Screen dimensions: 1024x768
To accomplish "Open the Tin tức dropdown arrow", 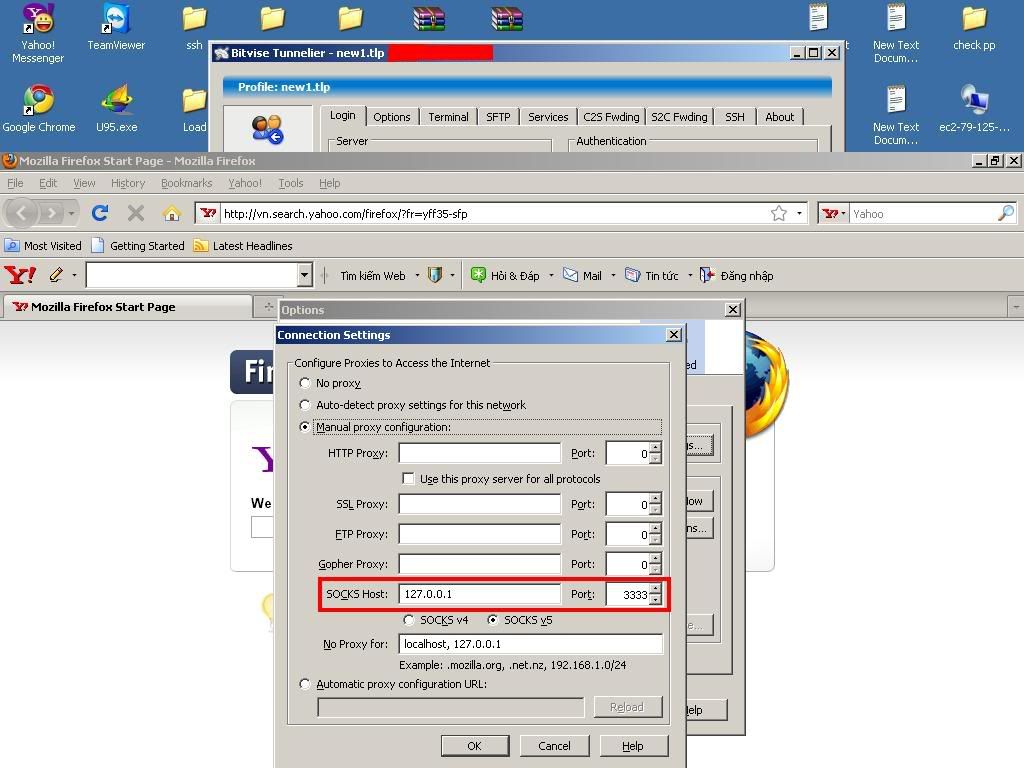I will (x=690, y=276).
